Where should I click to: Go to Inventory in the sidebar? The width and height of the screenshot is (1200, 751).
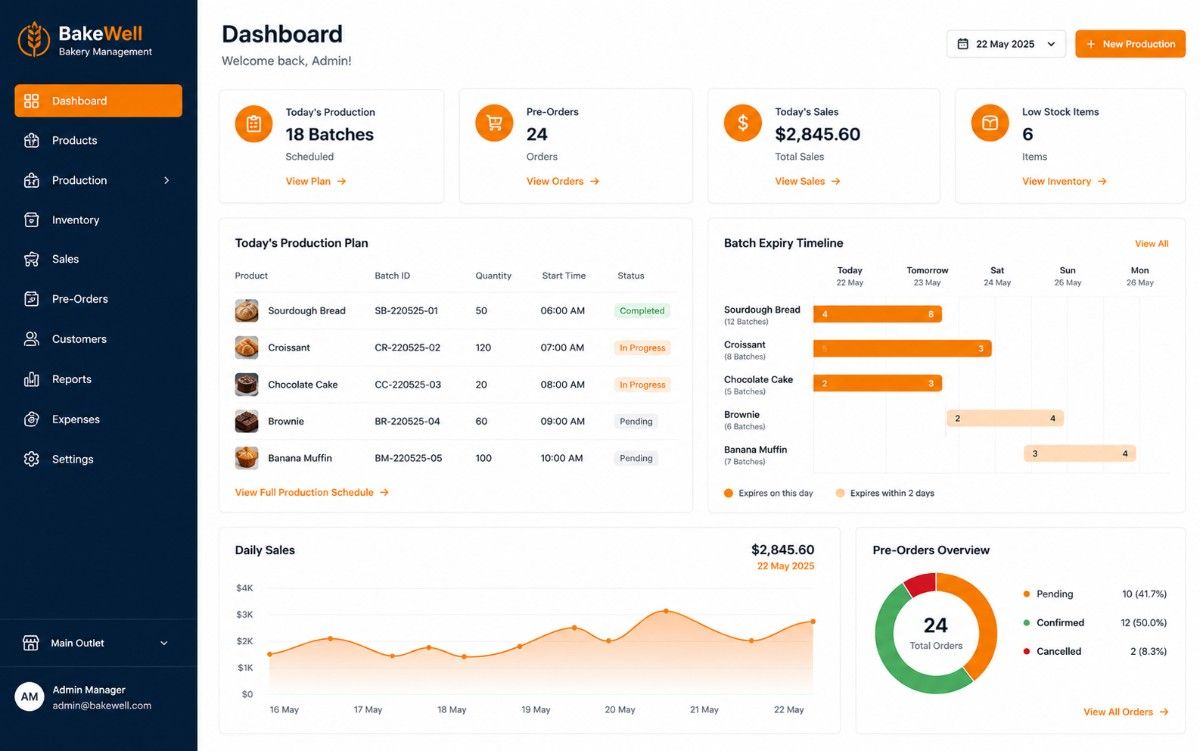pos(98,220)
